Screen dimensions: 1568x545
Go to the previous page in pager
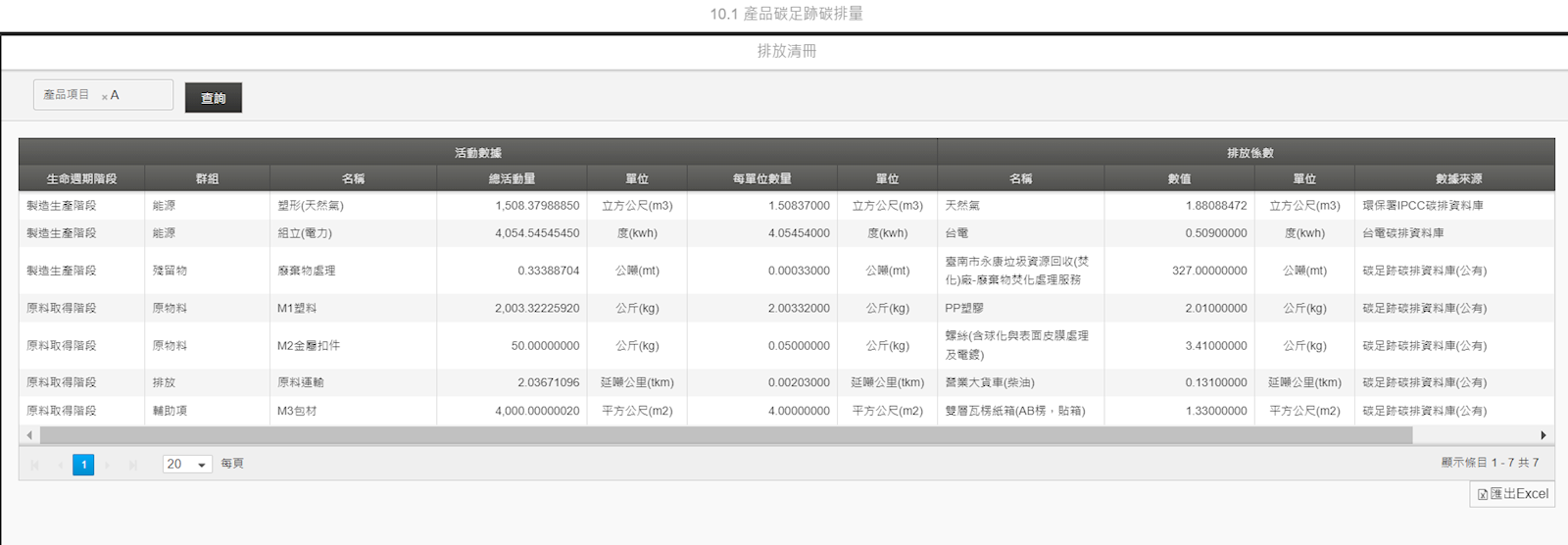coord(60,465)
